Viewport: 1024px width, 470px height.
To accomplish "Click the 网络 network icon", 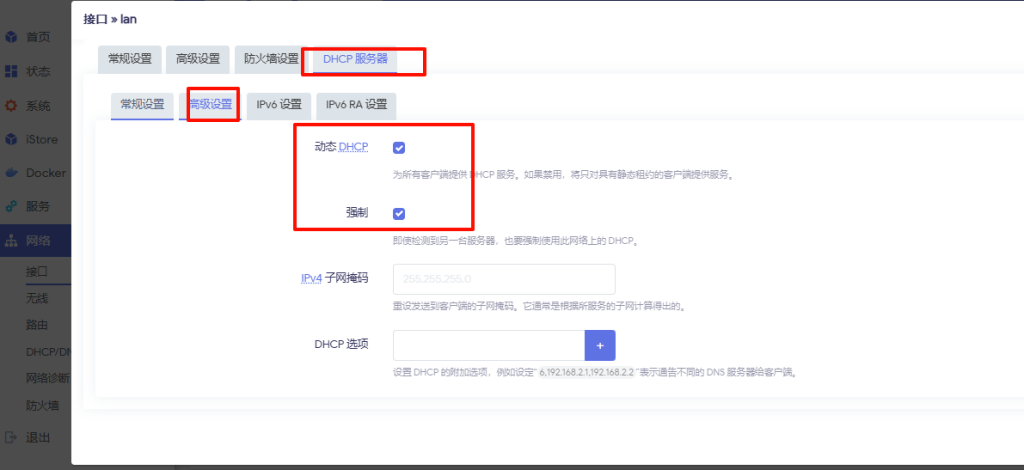I will 11,241.
